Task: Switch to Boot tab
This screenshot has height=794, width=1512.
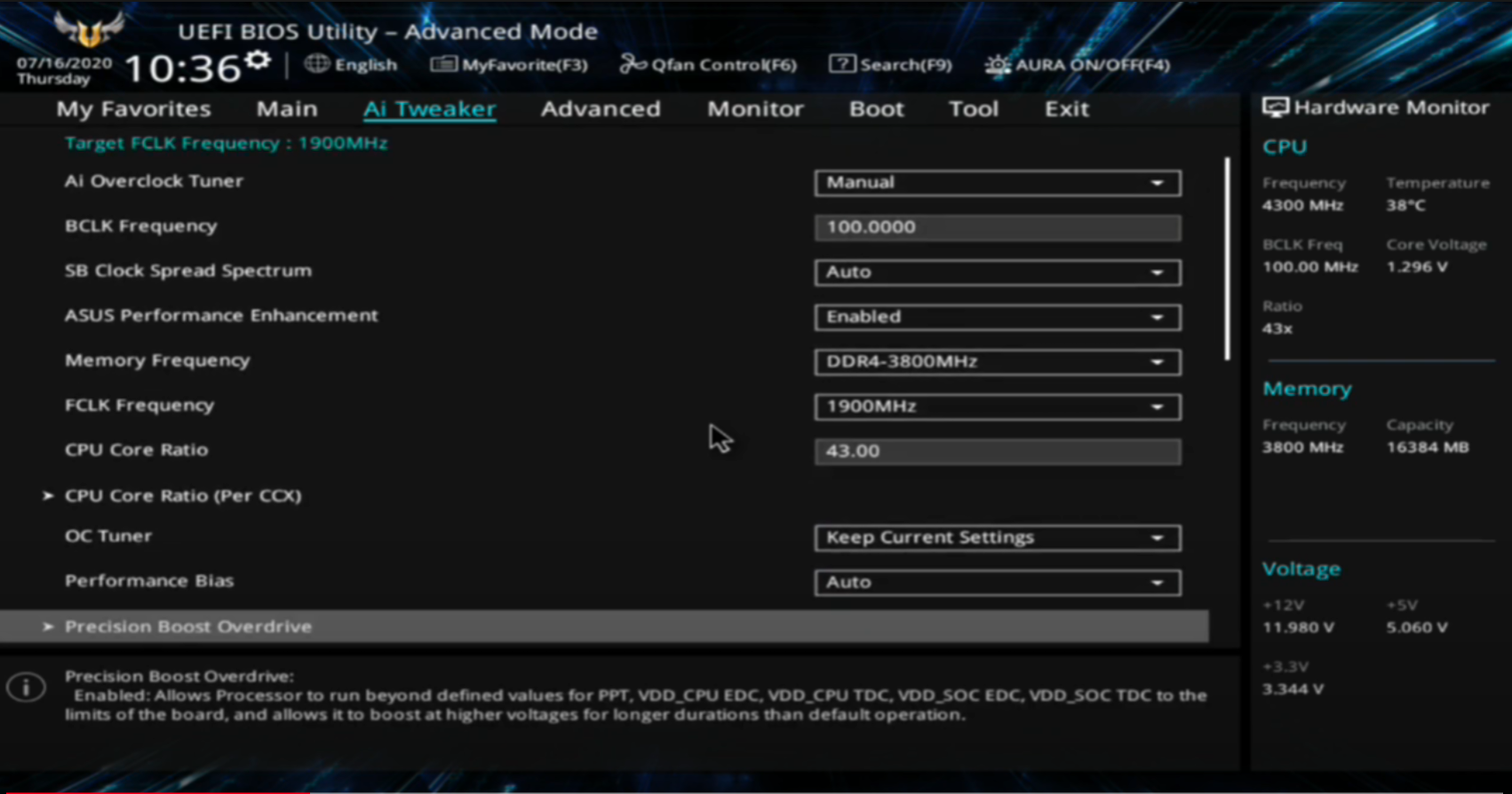Action: [x=876, y=109]
